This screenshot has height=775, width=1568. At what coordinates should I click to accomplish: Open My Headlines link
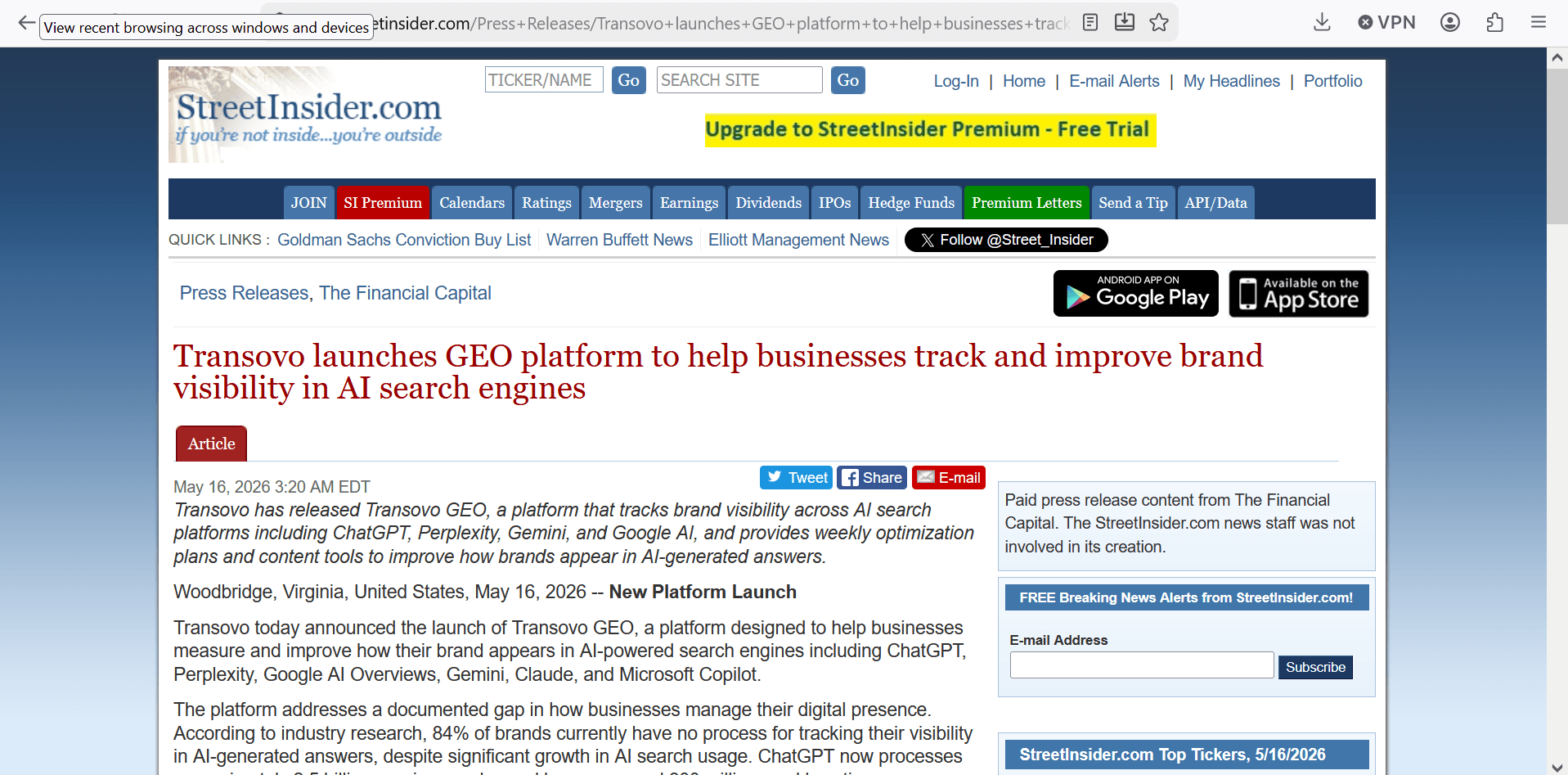(1232, 81)
